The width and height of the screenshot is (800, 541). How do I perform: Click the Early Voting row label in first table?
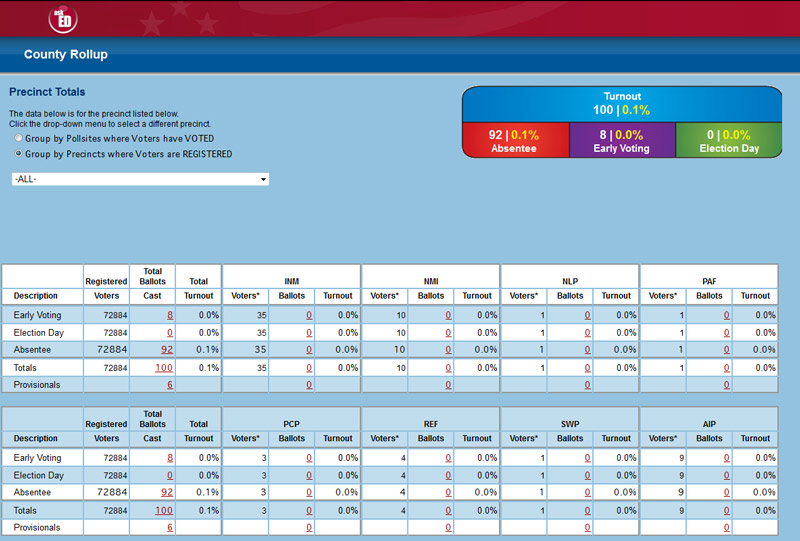coord(37,315)
